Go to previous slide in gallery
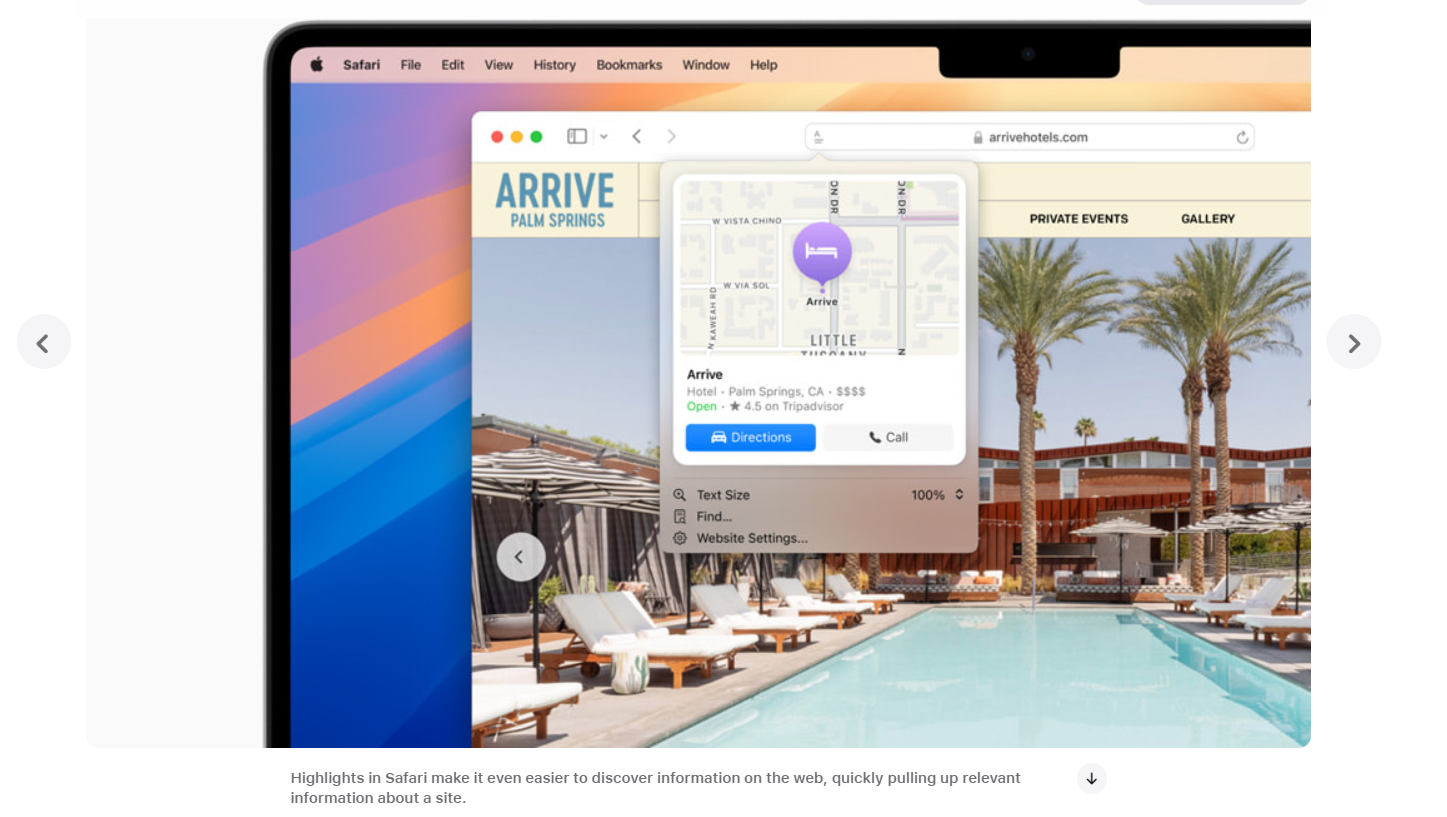 44,342
